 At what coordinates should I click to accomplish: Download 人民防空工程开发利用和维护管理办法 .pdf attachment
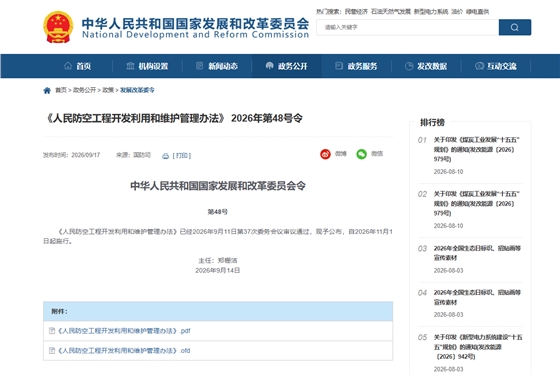click(x=124, y=331)
